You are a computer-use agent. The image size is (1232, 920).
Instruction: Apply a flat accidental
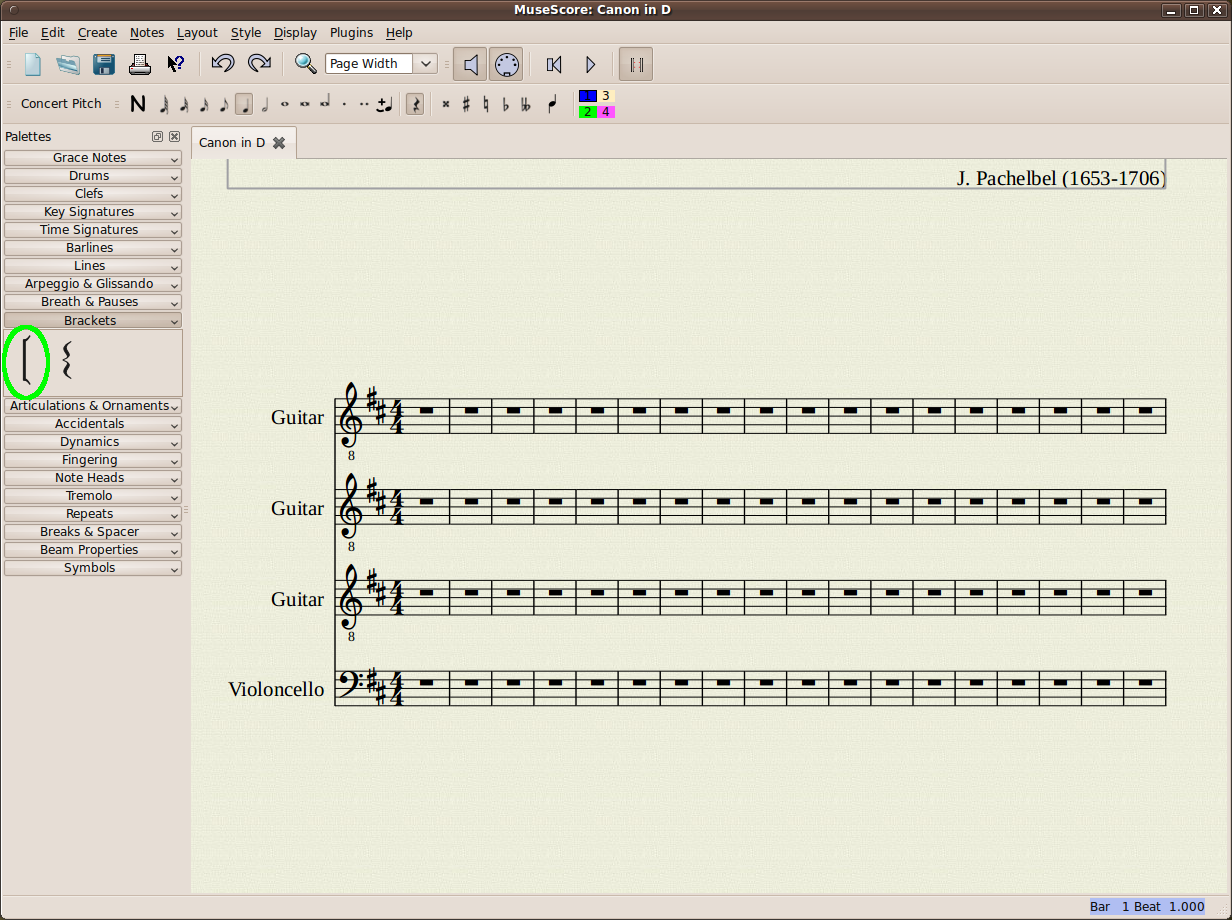505,104
